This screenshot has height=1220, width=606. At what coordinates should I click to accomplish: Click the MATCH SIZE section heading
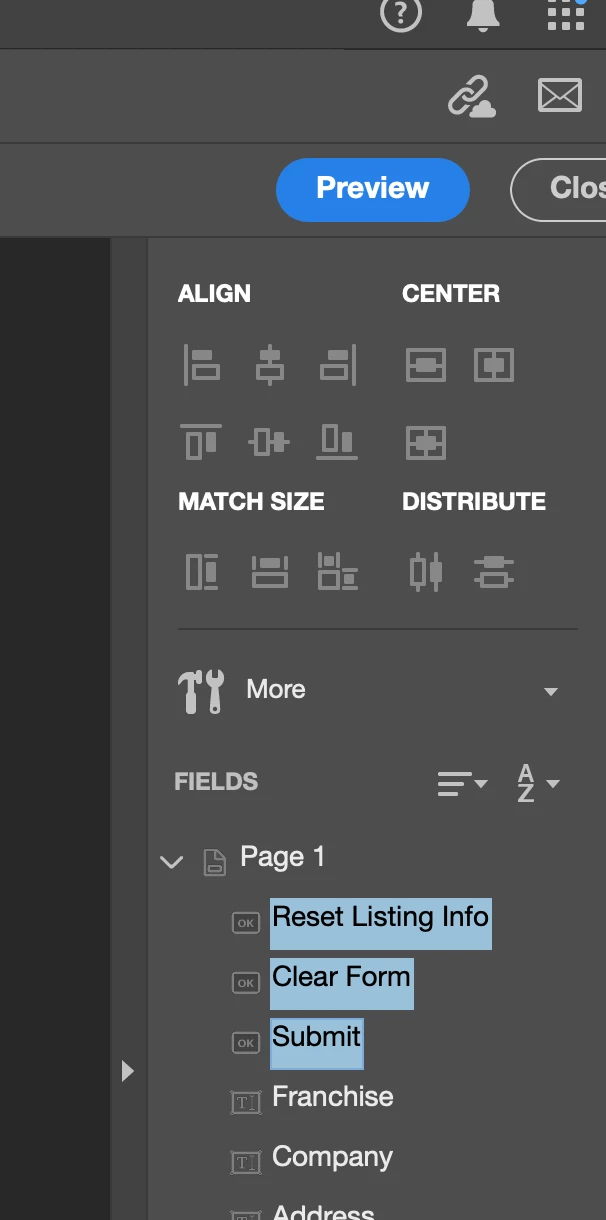(251, 502)
